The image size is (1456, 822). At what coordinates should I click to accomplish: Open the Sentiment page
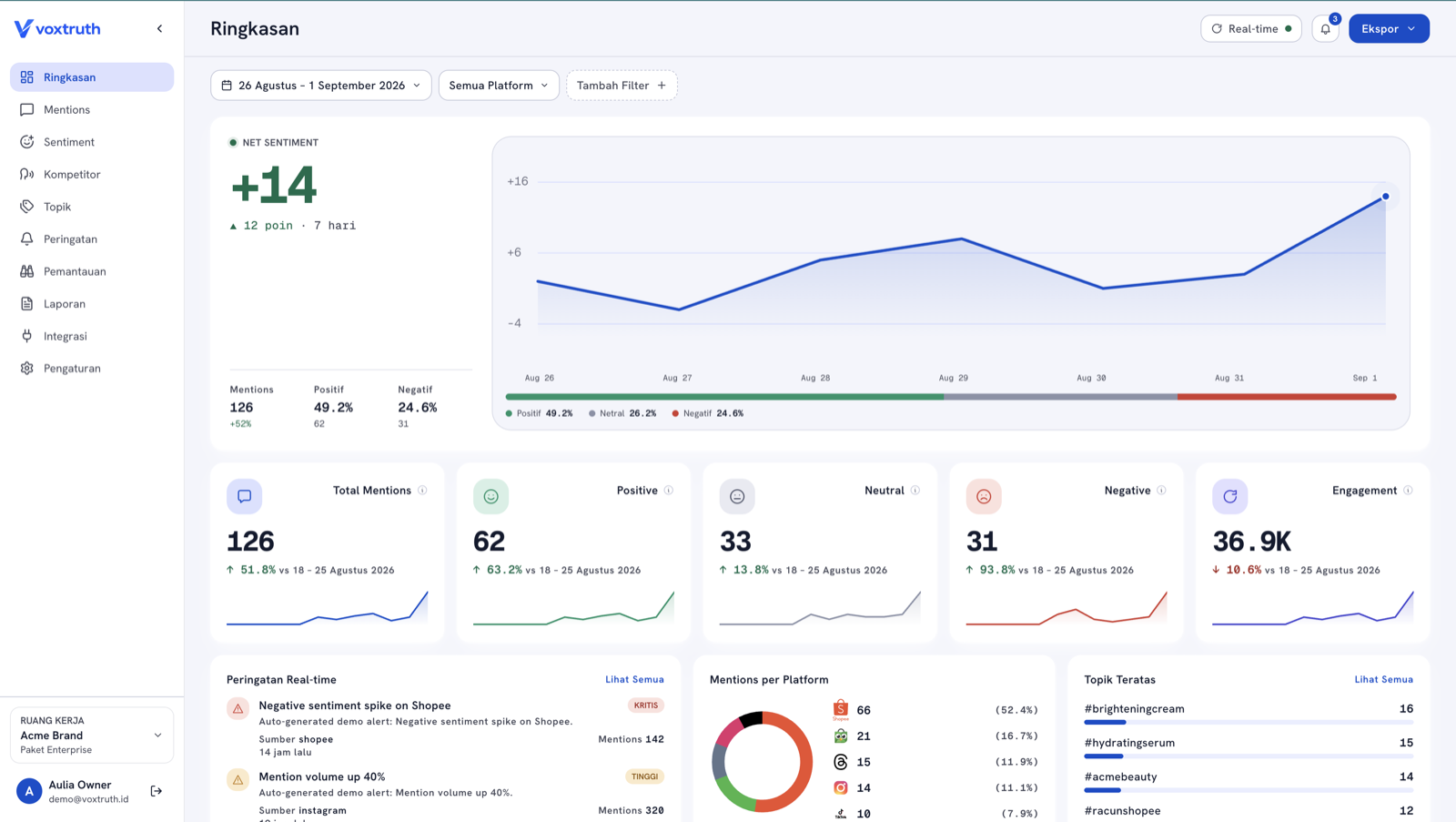pos(92,142)
